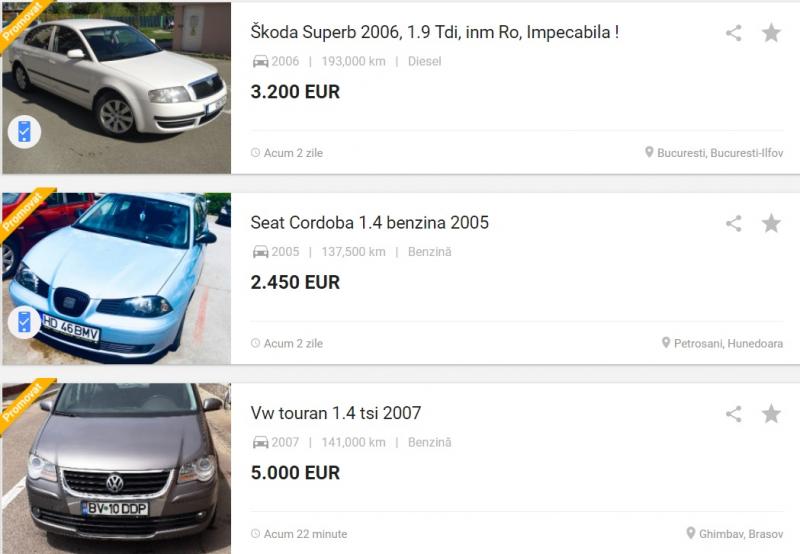Click location pin for Bucuresti, Bucuresti-Ilfov
The image size is (800, 554).
(649, 152)
